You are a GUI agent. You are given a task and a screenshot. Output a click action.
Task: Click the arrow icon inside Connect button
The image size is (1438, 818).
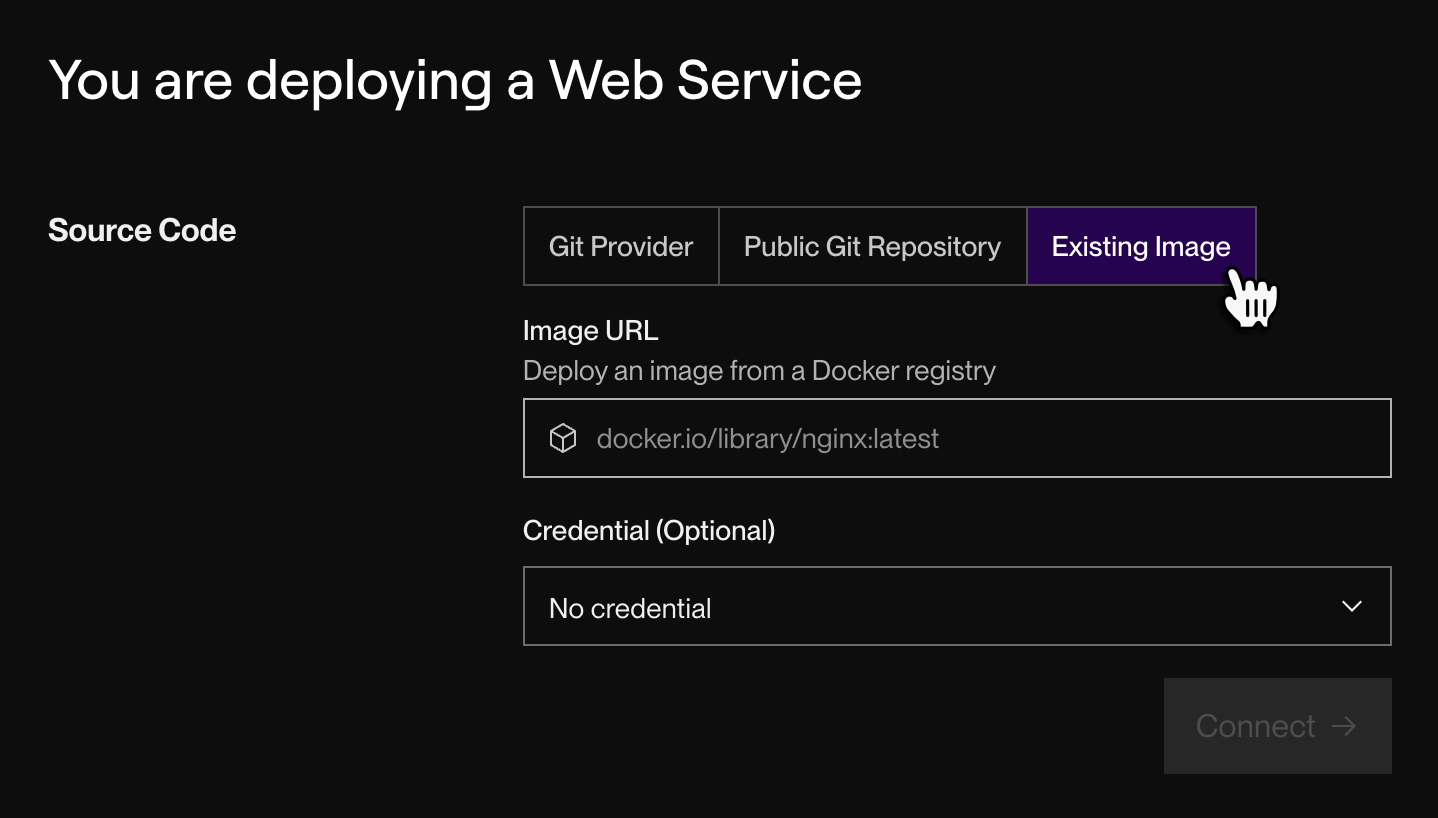[x=1345, y=726]
